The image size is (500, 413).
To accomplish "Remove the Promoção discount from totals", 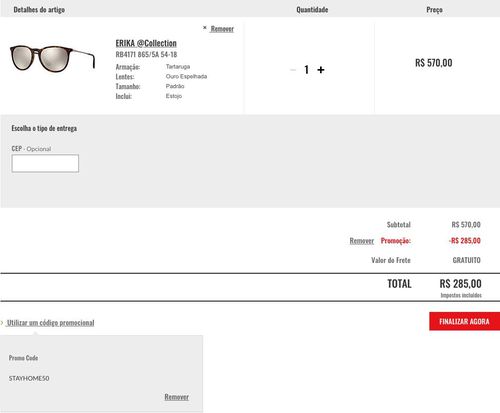I will 362,241.
